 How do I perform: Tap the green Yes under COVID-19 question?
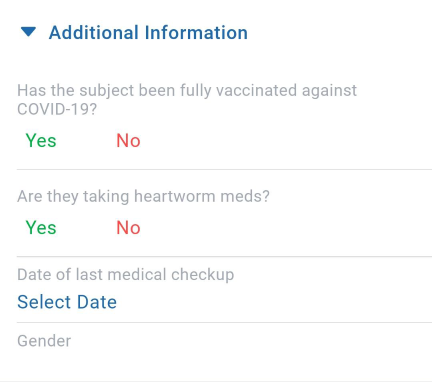(x=41, y=140)
